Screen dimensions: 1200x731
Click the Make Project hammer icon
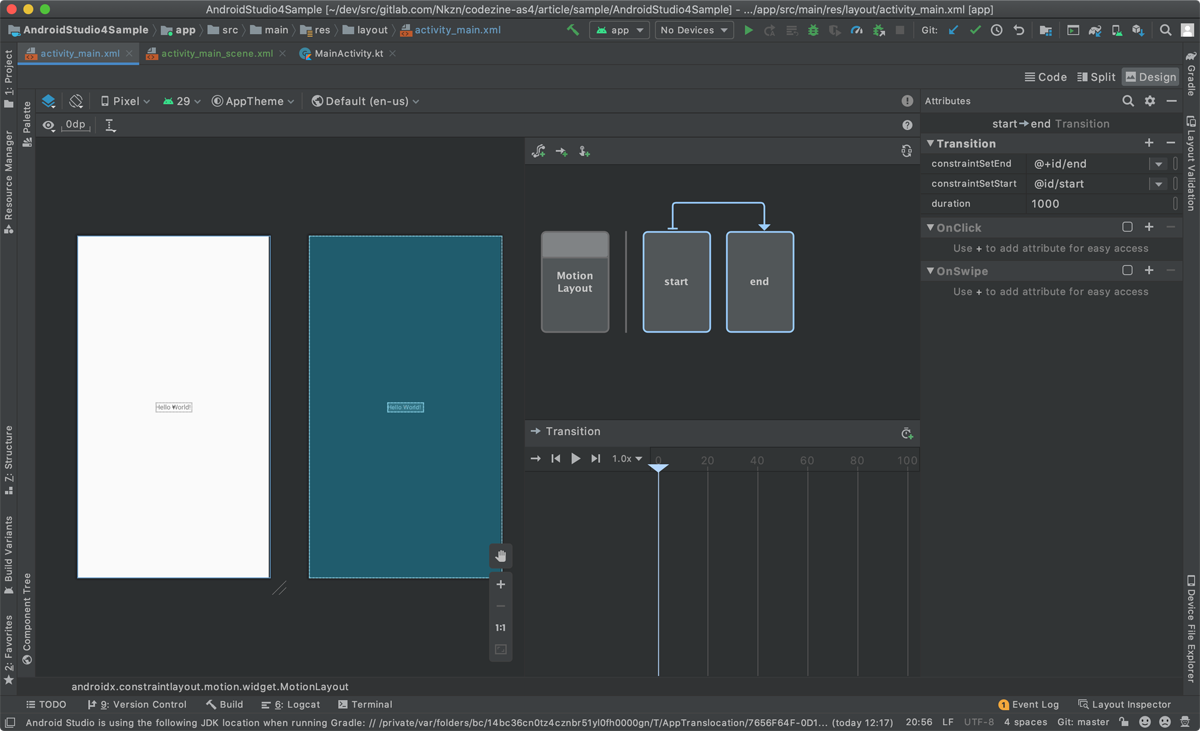(x=573, y=30)
